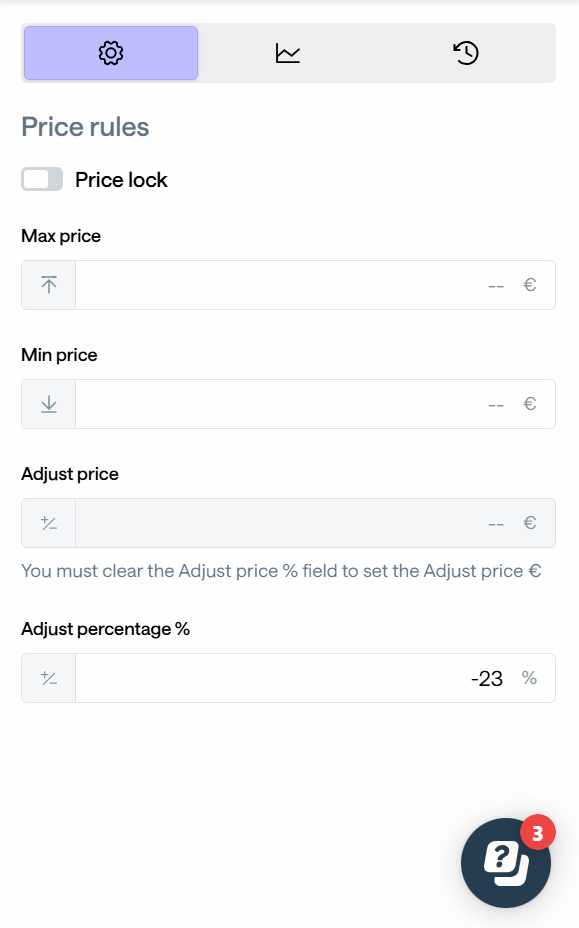Click the Min price down-arrow icon
Viewport: 579px width, 928px height.
[x=49, y=404]
